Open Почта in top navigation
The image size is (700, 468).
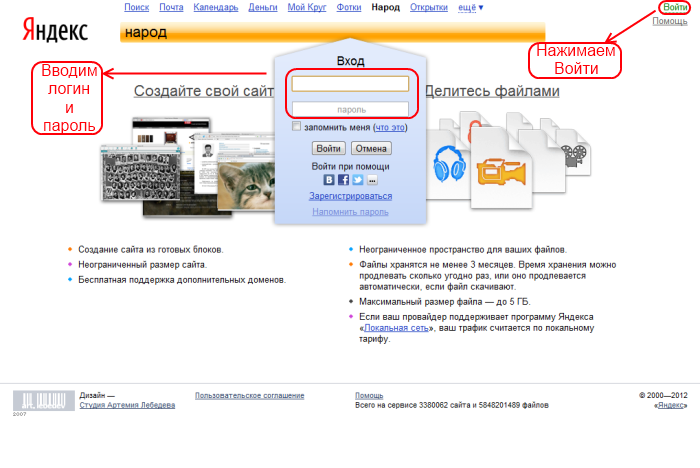click(x=171, y=7)
